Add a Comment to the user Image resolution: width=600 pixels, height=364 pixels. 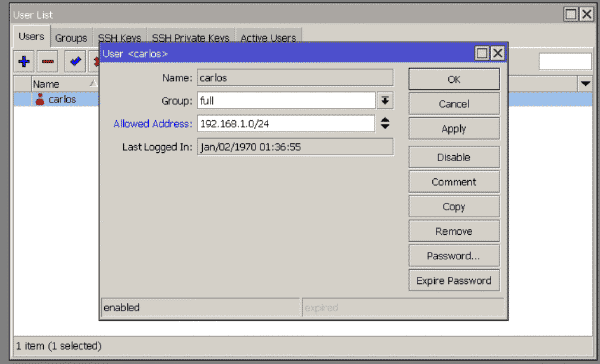[454, 182]
